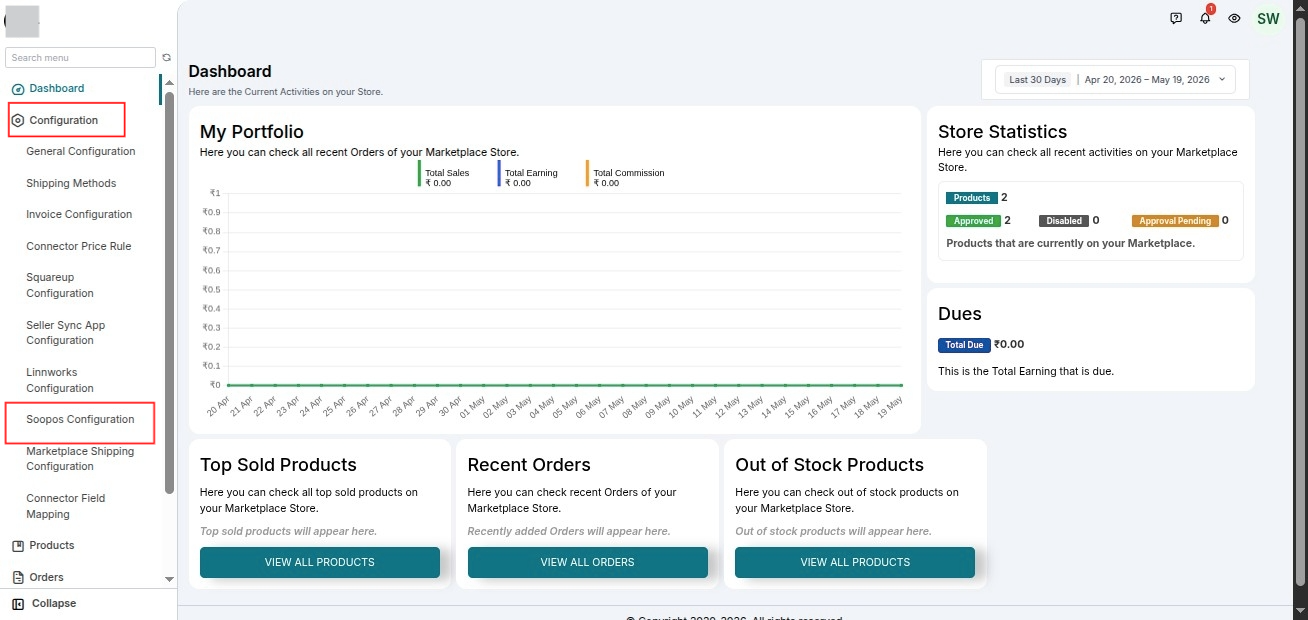Click the Dashboard page title

[x=230, y=71]
